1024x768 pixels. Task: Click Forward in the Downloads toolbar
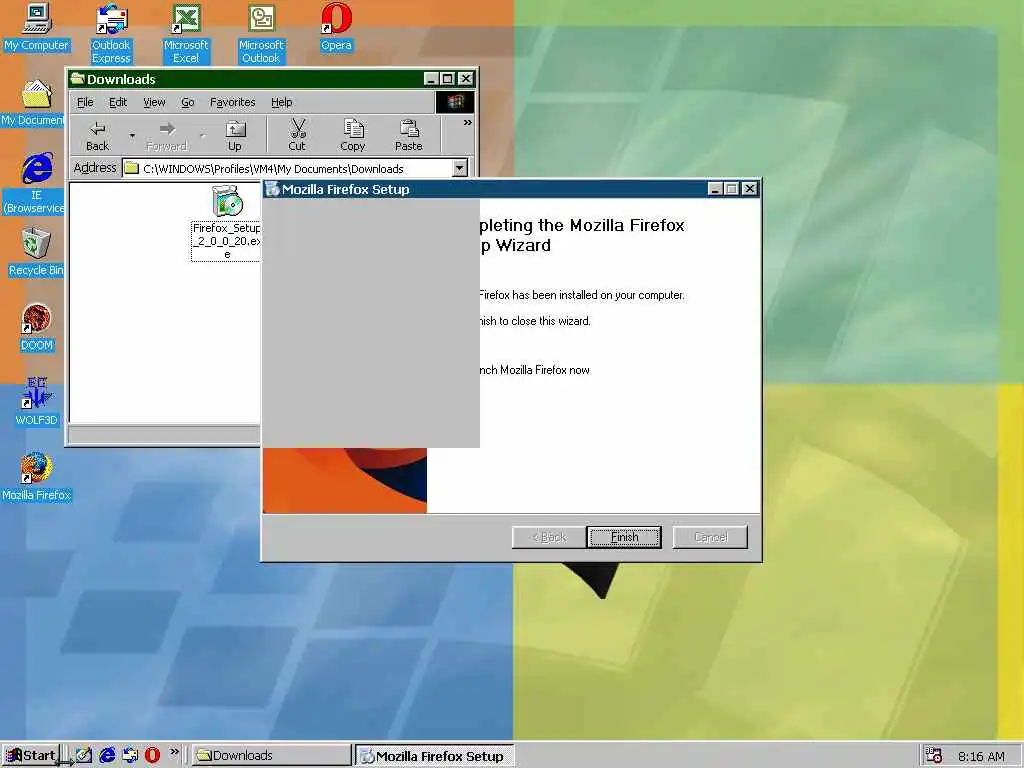coord(167,136)
